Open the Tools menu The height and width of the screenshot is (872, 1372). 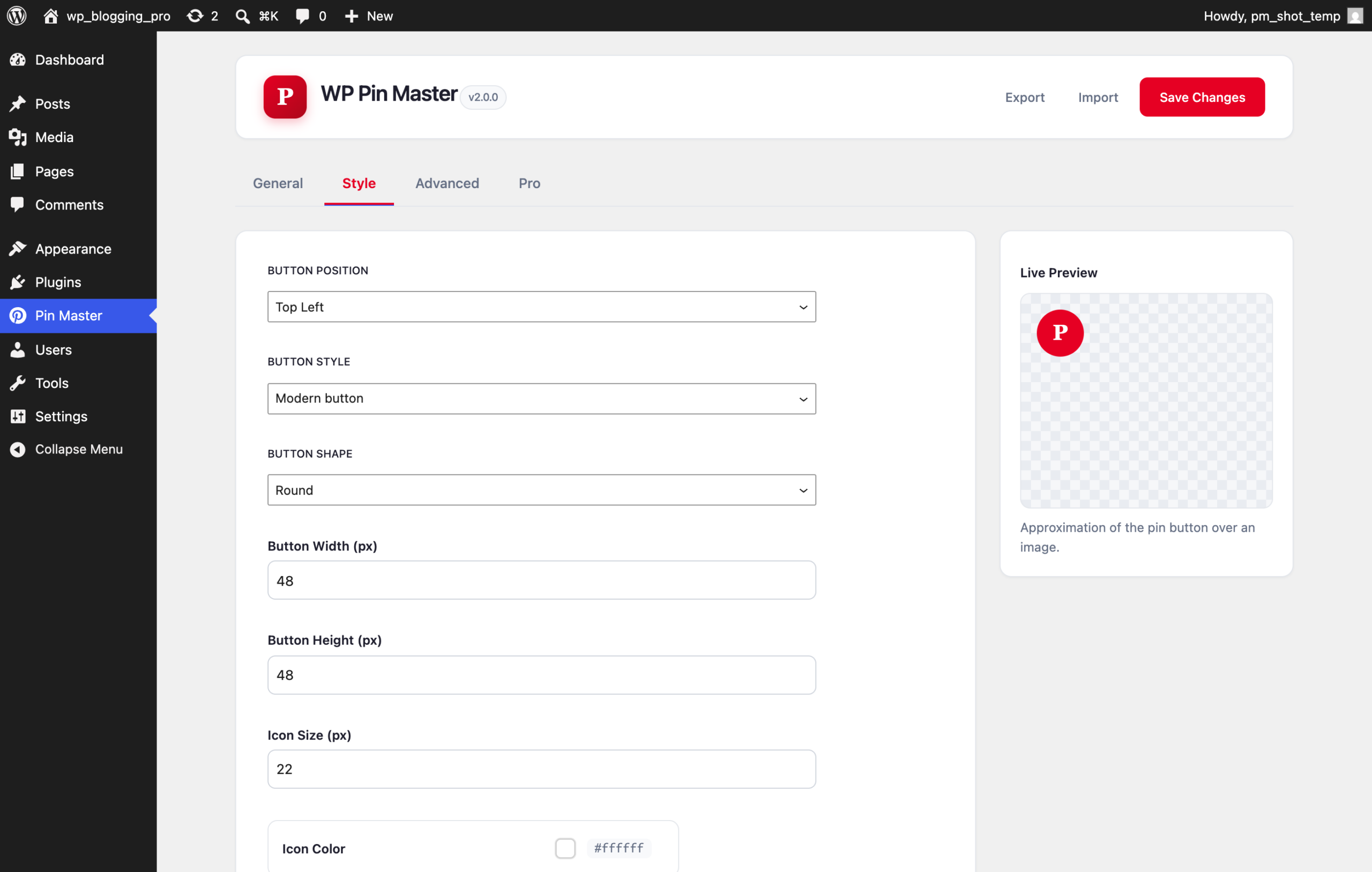(x=78, y=383)
